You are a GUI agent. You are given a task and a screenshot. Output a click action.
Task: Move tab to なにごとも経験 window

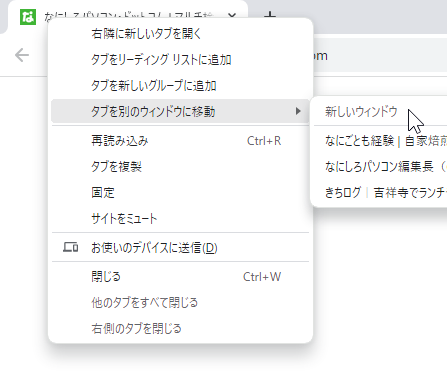pos(380,141)
